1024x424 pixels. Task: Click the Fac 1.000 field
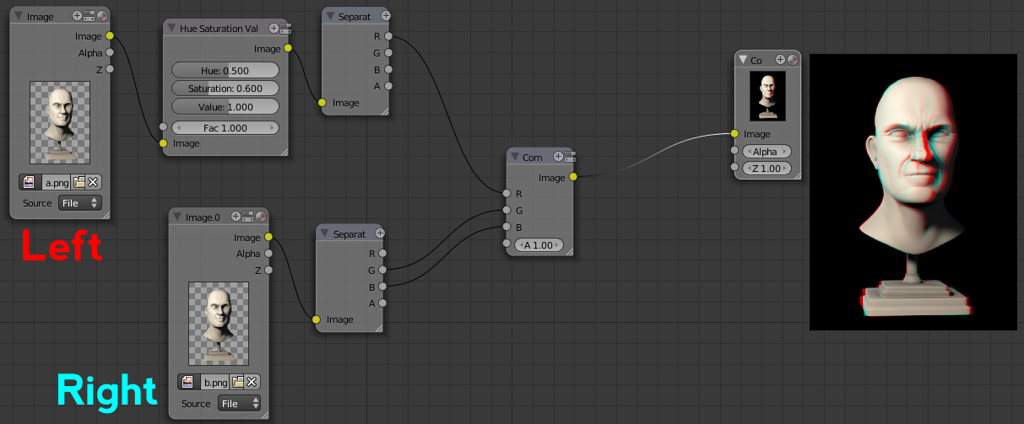[x=225, y=128]
